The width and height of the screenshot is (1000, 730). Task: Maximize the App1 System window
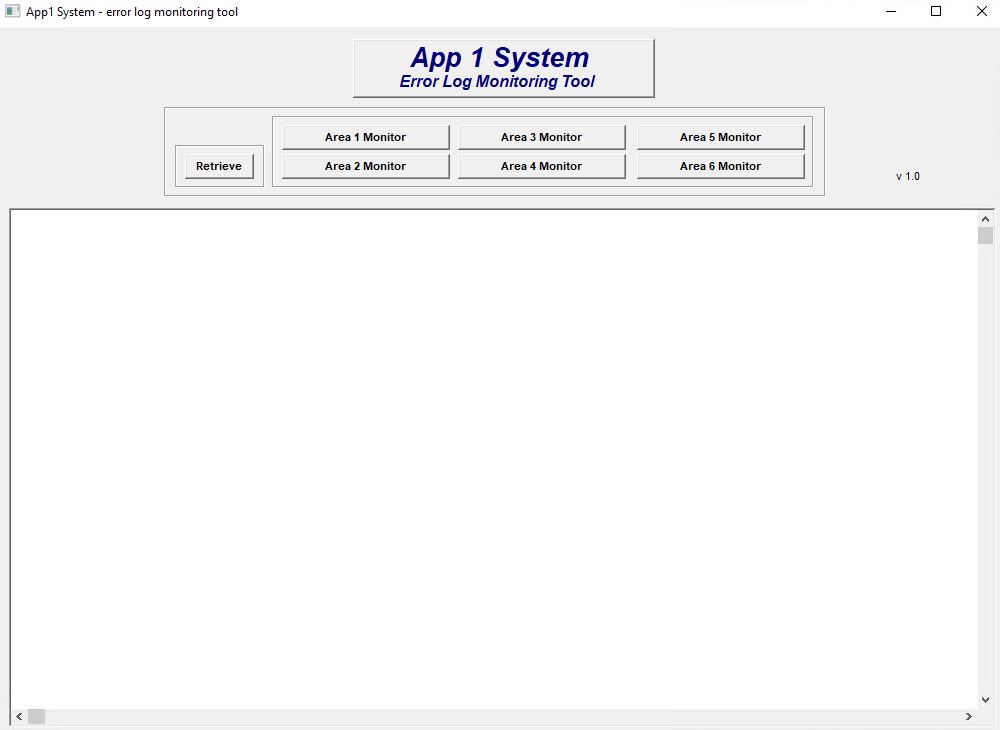(x=936, y=11)
